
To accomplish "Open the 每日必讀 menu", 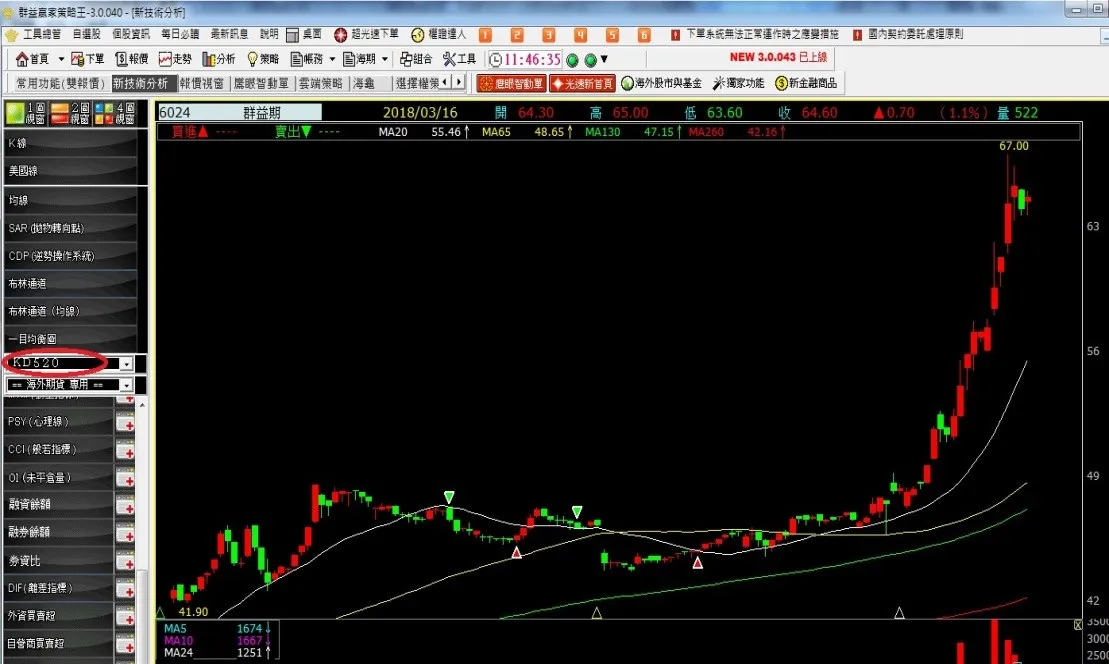I will pos(180,34).
